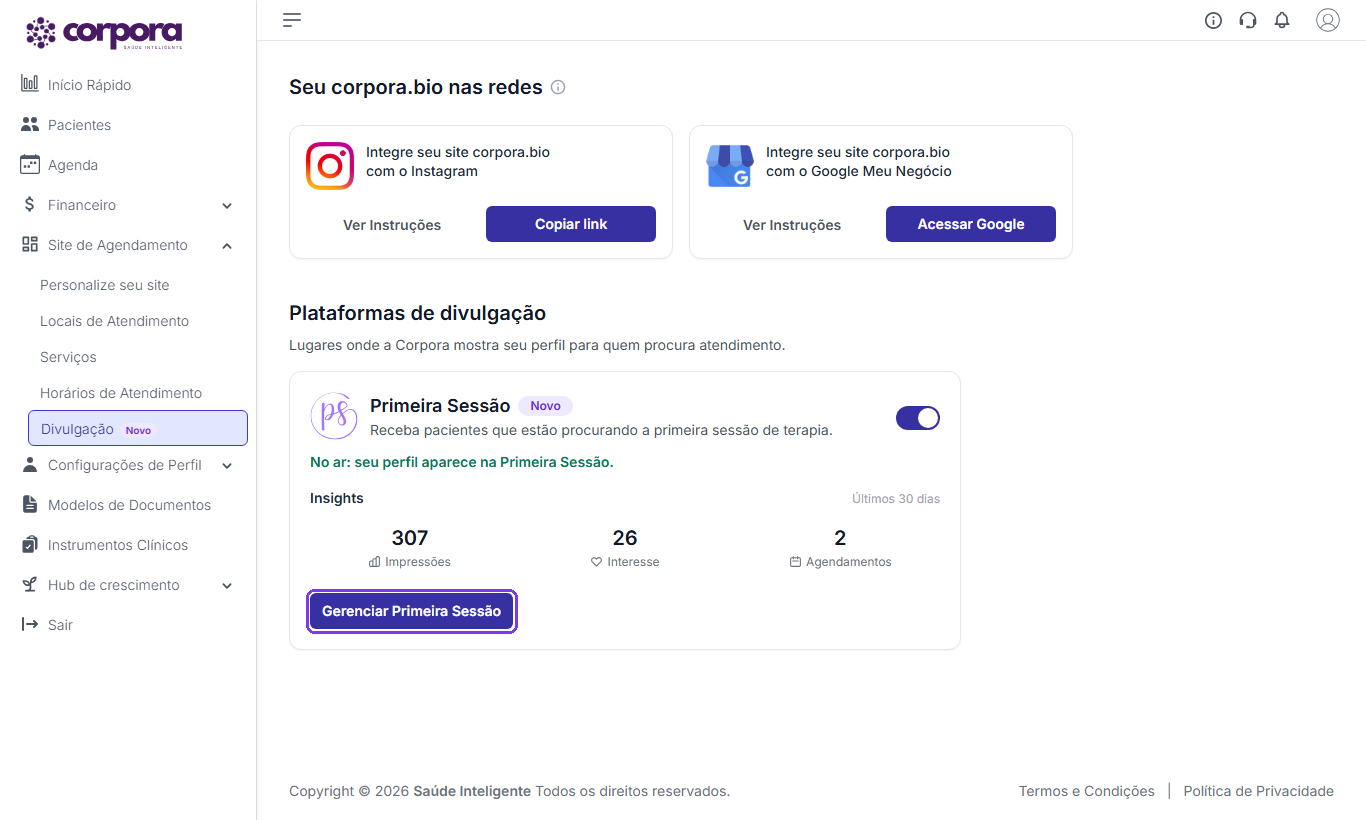Image resolution: width=1366 pixels, height=820 pixels.
Task: Click the Instrumentos Clínicos clipboard icon
Action: [30, 545]
